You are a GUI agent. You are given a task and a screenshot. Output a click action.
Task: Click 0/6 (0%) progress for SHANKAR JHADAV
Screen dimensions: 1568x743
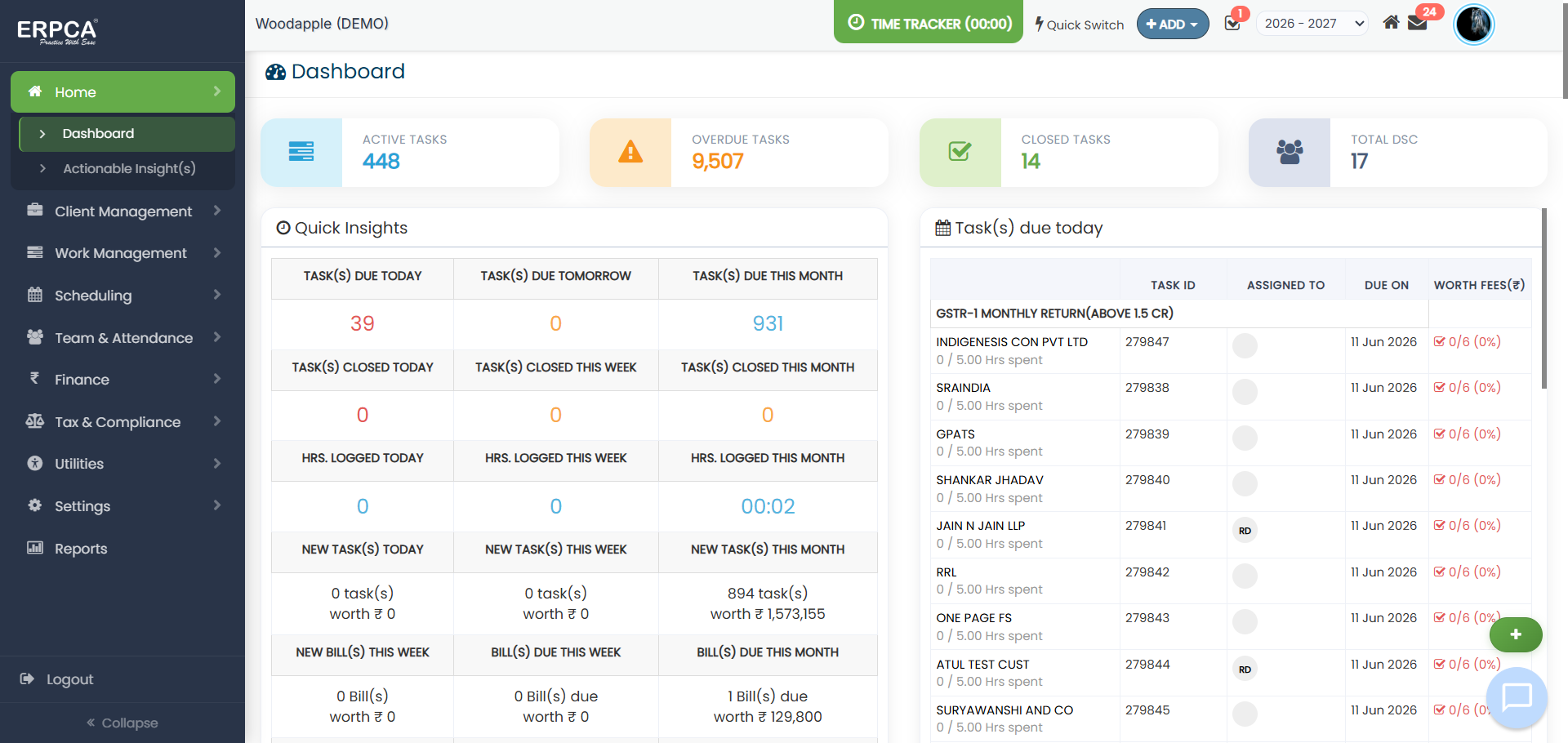tap(1468, 480)
